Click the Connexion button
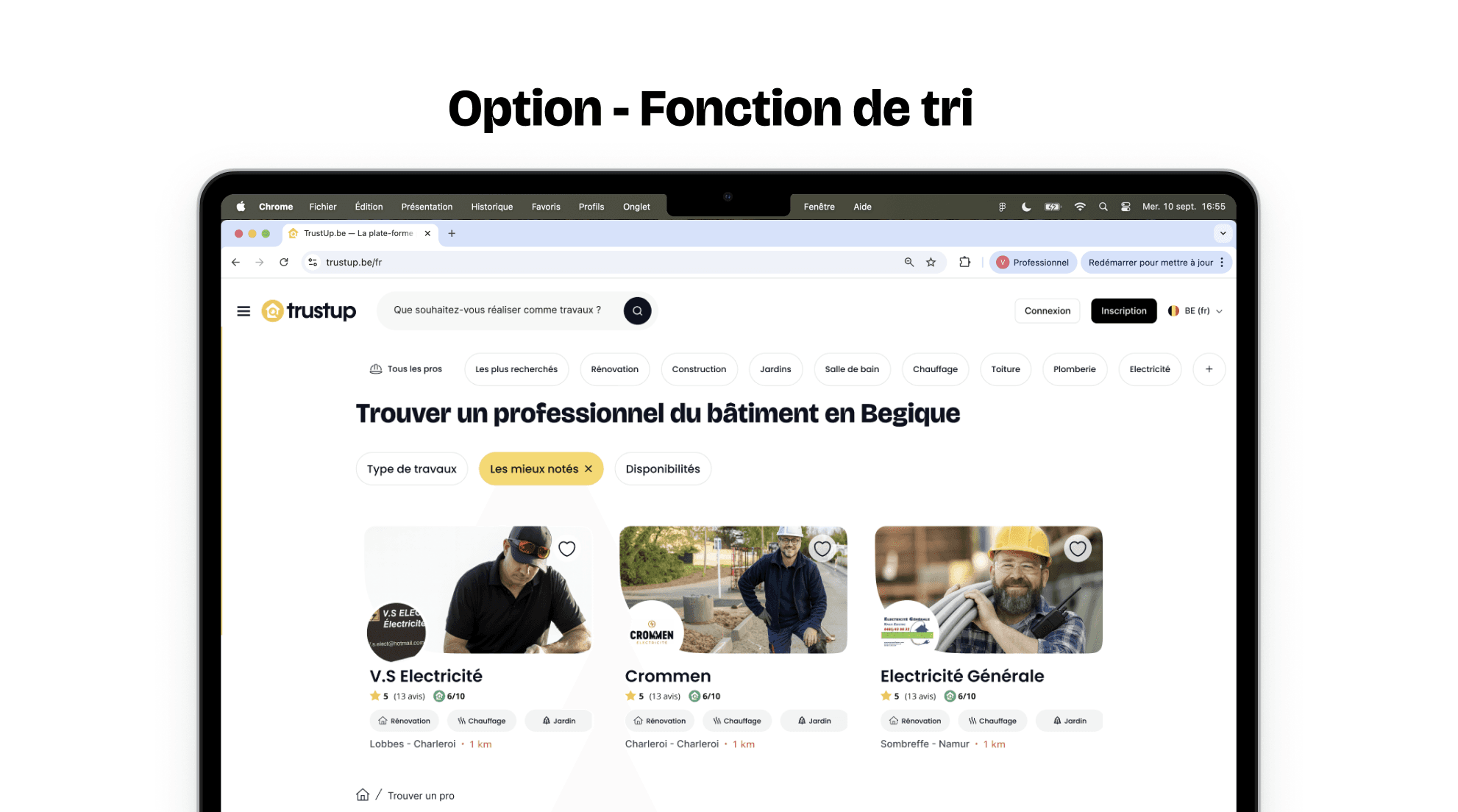 tap(1048, 311)
